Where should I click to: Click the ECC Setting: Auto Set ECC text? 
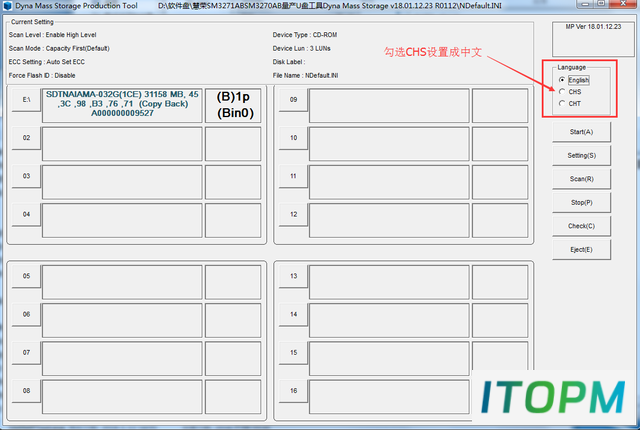(x=47, y=62)
